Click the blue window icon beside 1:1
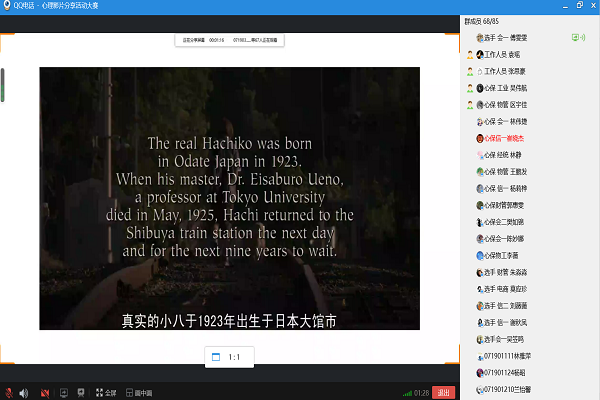The width and height of the screenshot is (600, 400). coord(216,357)
